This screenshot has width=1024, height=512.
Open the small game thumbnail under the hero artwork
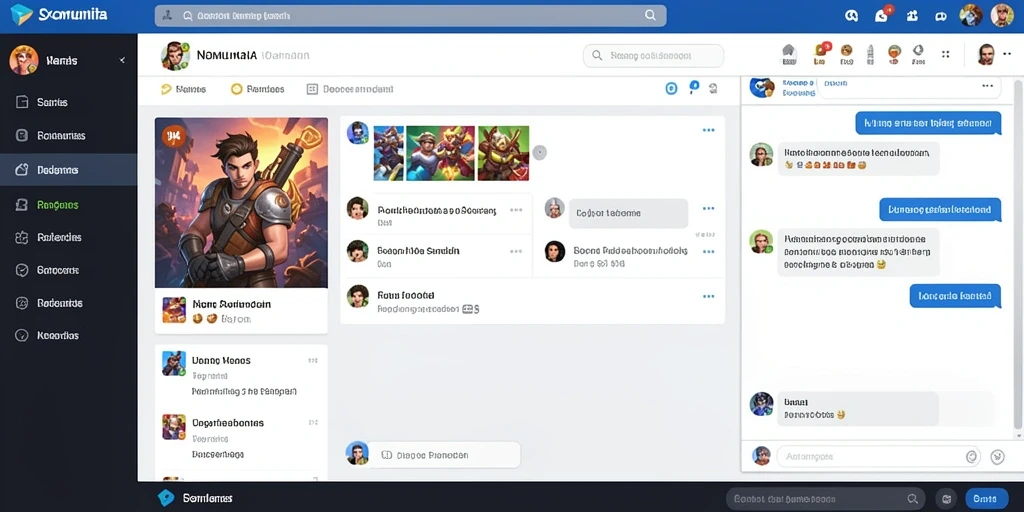coord(174,310)
